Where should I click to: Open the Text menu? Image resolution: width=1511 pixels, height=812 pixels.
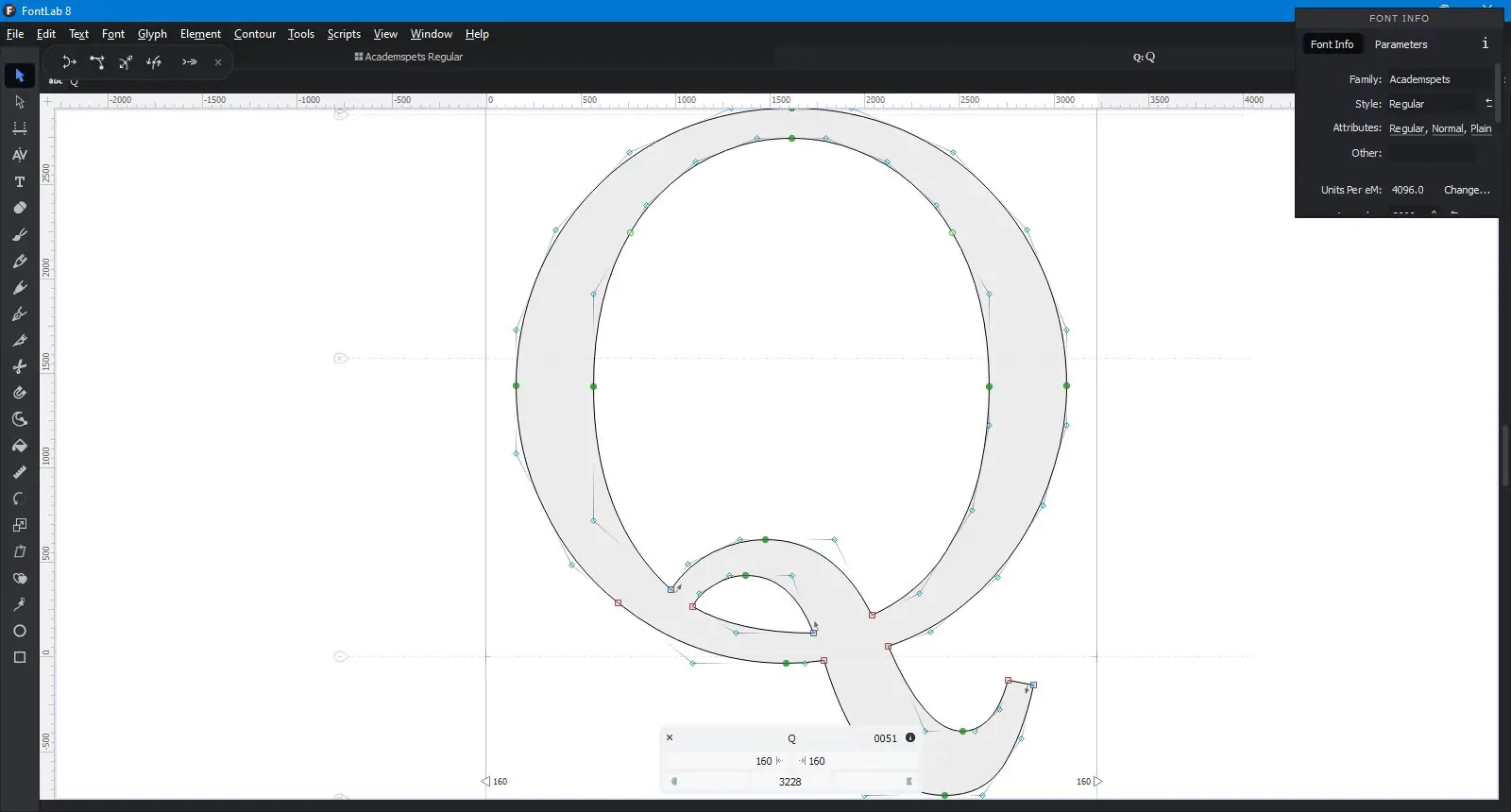tap(78, 34)
